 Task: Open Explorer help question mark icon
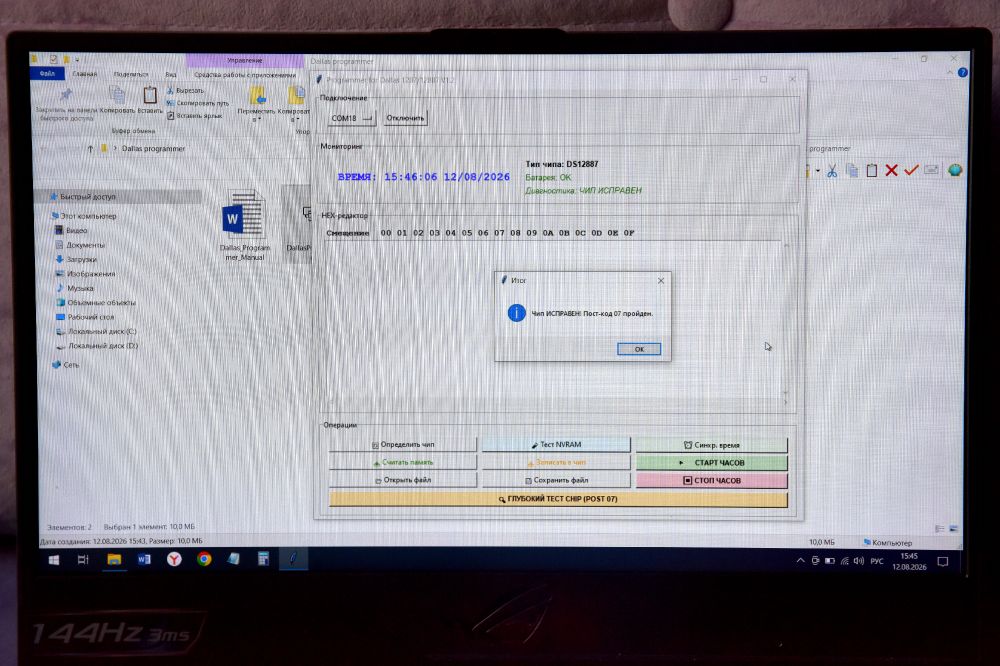pyautogui.click(x=962, y=73)
